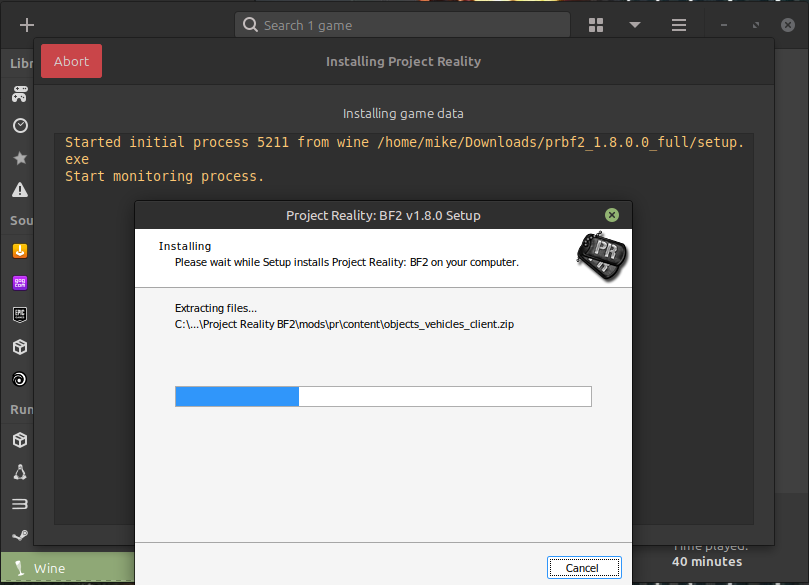Select the three-bars runner icon
Image resolution: width=809 pixels, height=585 pixels.
click(20, 504)
